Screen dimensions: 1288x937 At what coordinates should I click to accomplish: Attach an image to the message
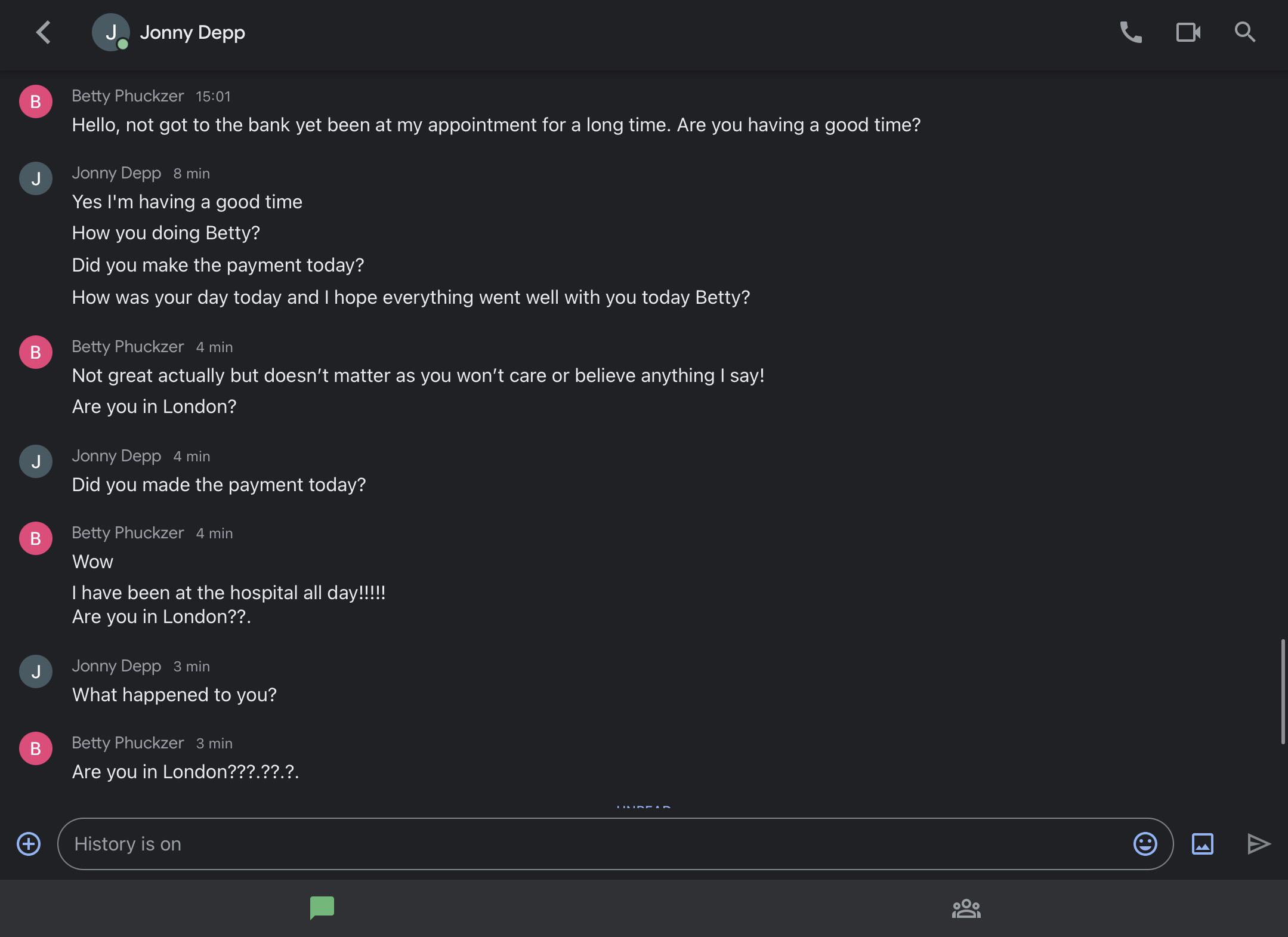click(x=1202, y=844)
